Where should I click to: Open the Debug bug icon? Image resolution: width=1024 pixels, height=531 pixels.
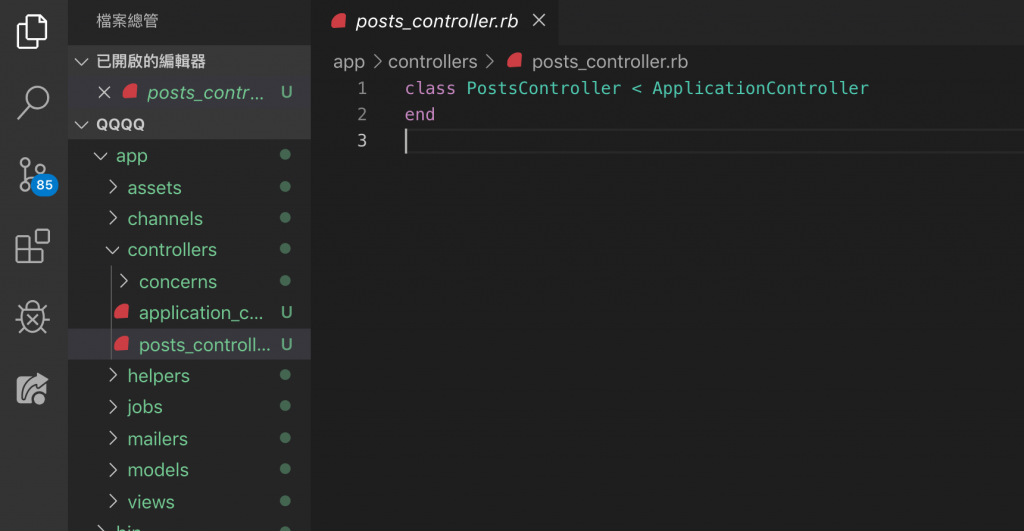click(x=32, y=317)
